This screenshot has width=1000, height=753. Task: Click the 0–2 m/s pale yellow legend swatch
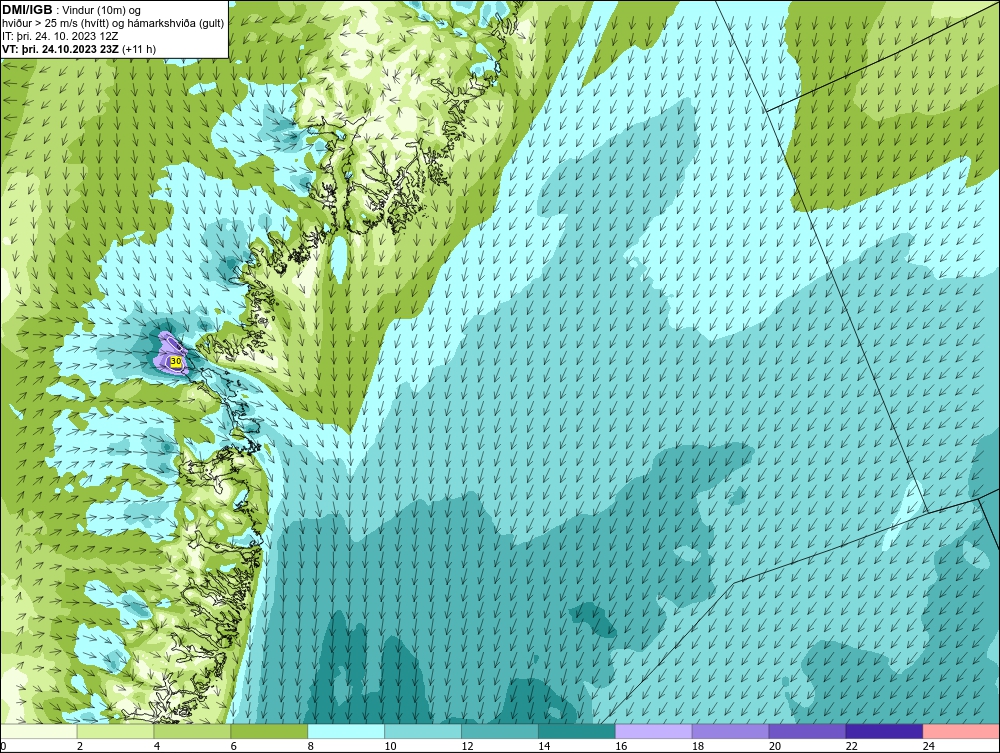[39, 731]
